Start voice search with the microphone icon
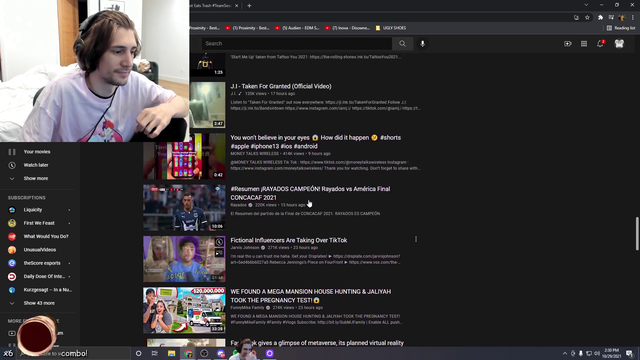The image size is (640, 360). [422, 44]
